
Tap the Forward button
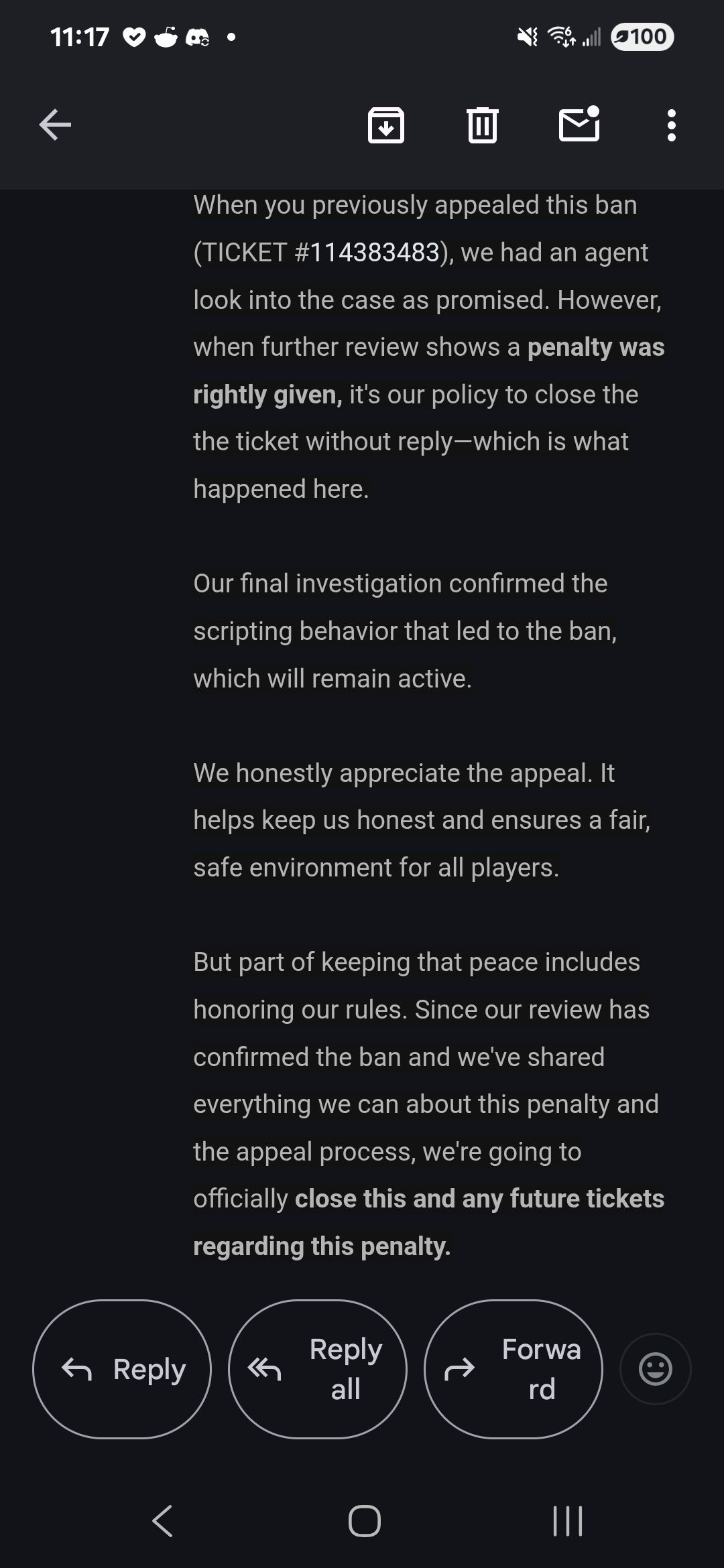pos(514,1369)
